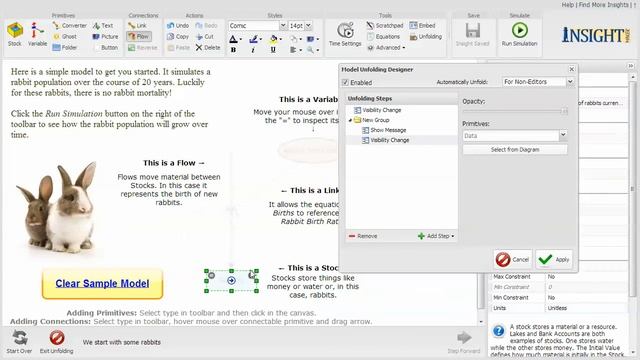Image resolution: width=640 pixels, height=360 pixels.
Task: Toggle bold formatting
Action: click(233, 50)
